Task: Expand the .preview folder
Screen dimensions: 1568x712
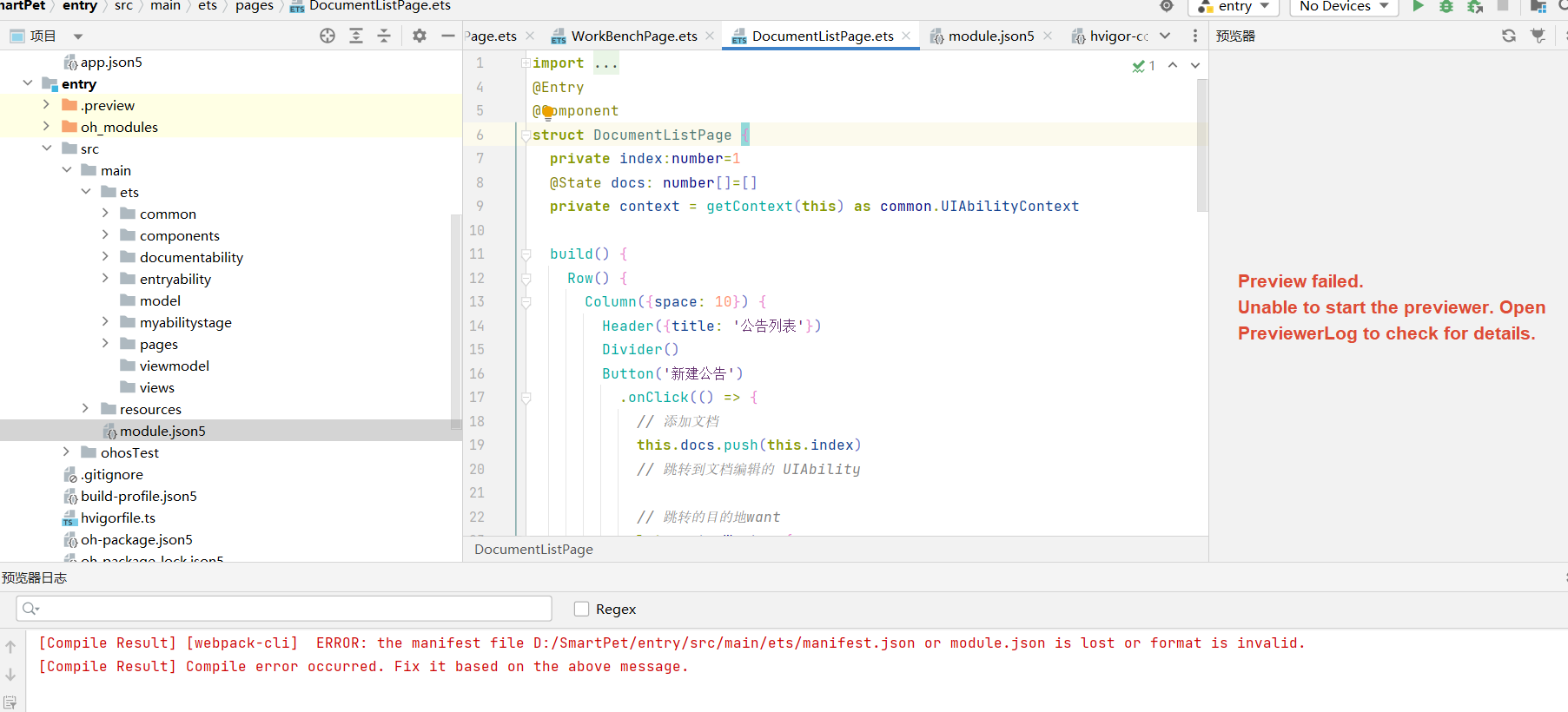Action: pyautogui.click(x=46, y=105)
